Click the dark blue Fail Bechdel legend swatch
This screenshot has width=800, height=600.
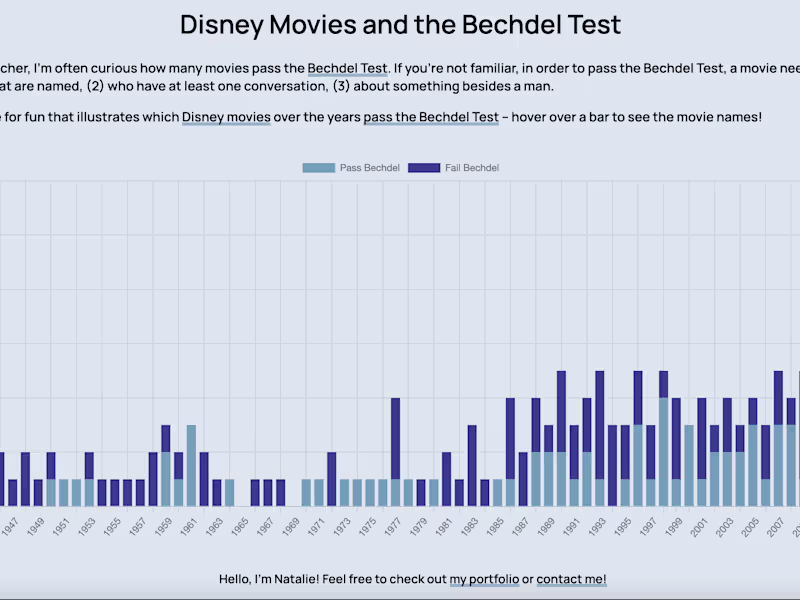[424, 168]
